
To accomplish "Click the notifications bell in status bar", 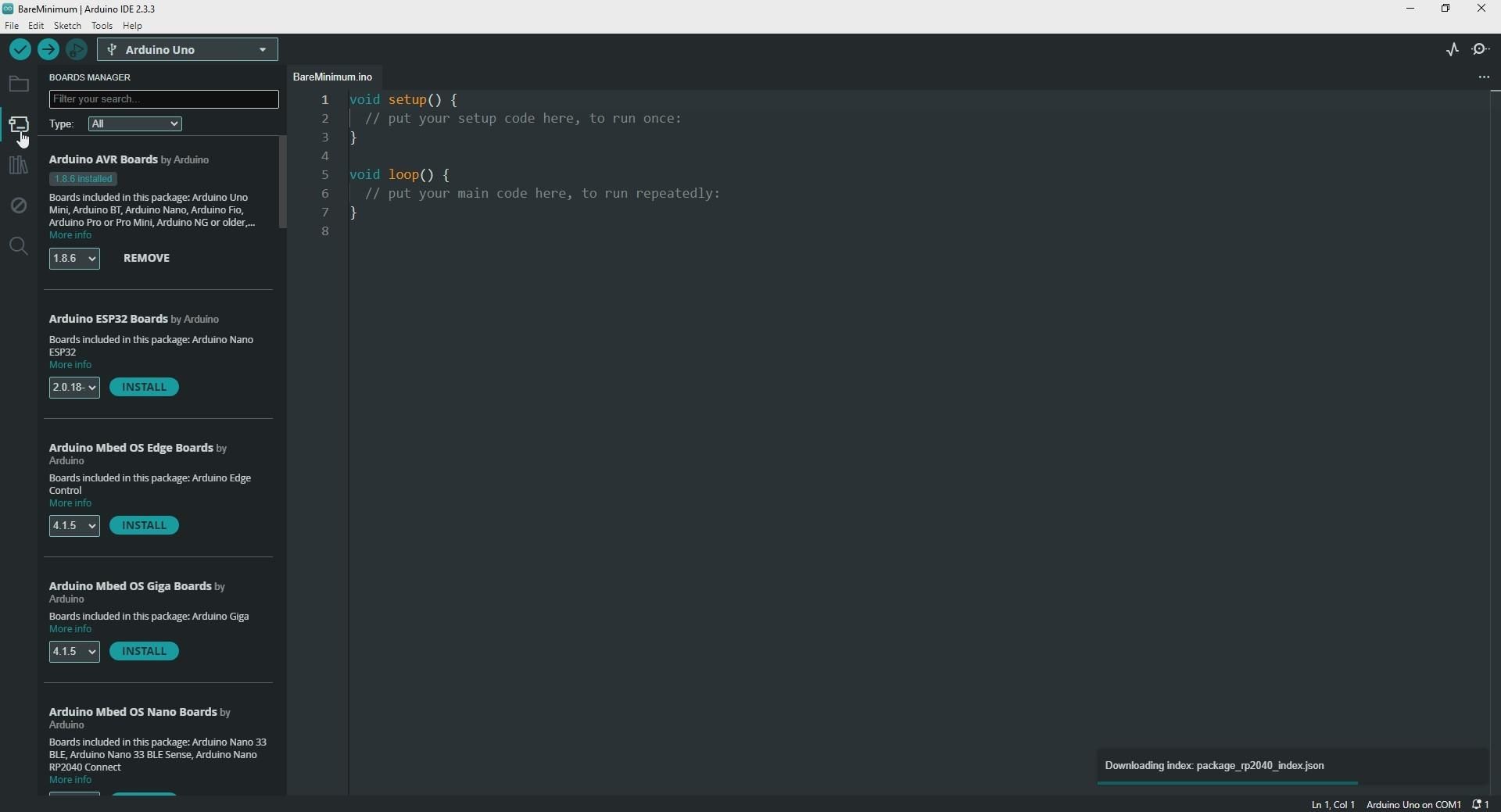I will click(1481, 804).
